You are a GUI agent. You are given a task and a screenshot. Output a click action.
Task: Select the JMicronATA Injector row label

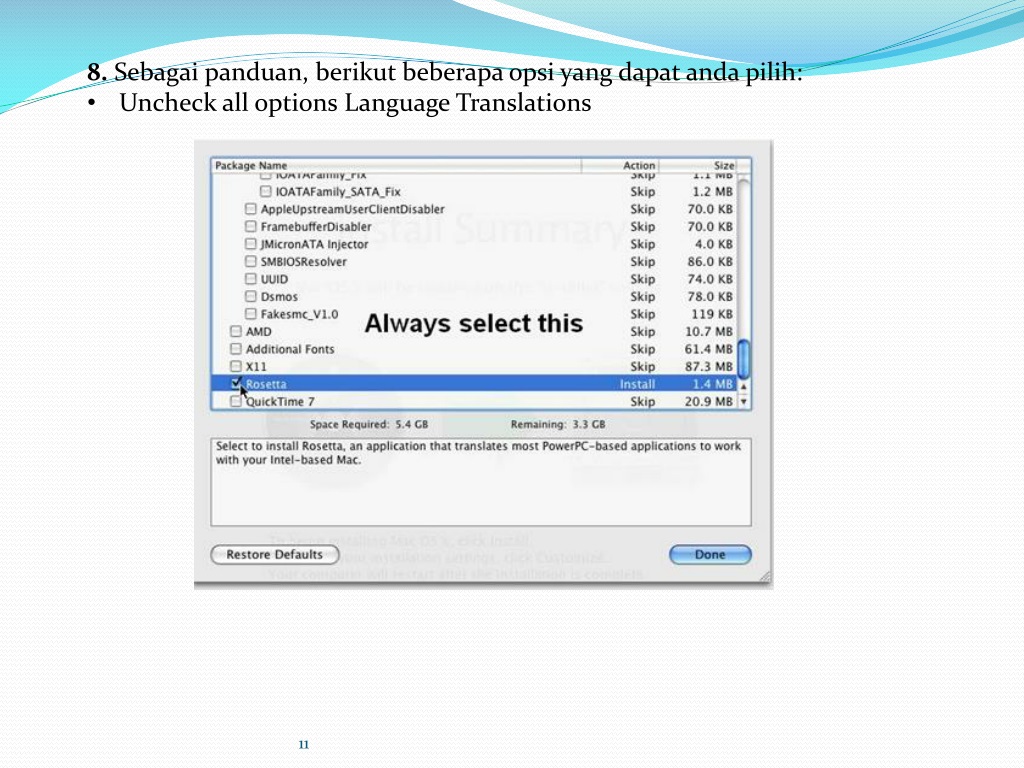(x=314, y=244)
